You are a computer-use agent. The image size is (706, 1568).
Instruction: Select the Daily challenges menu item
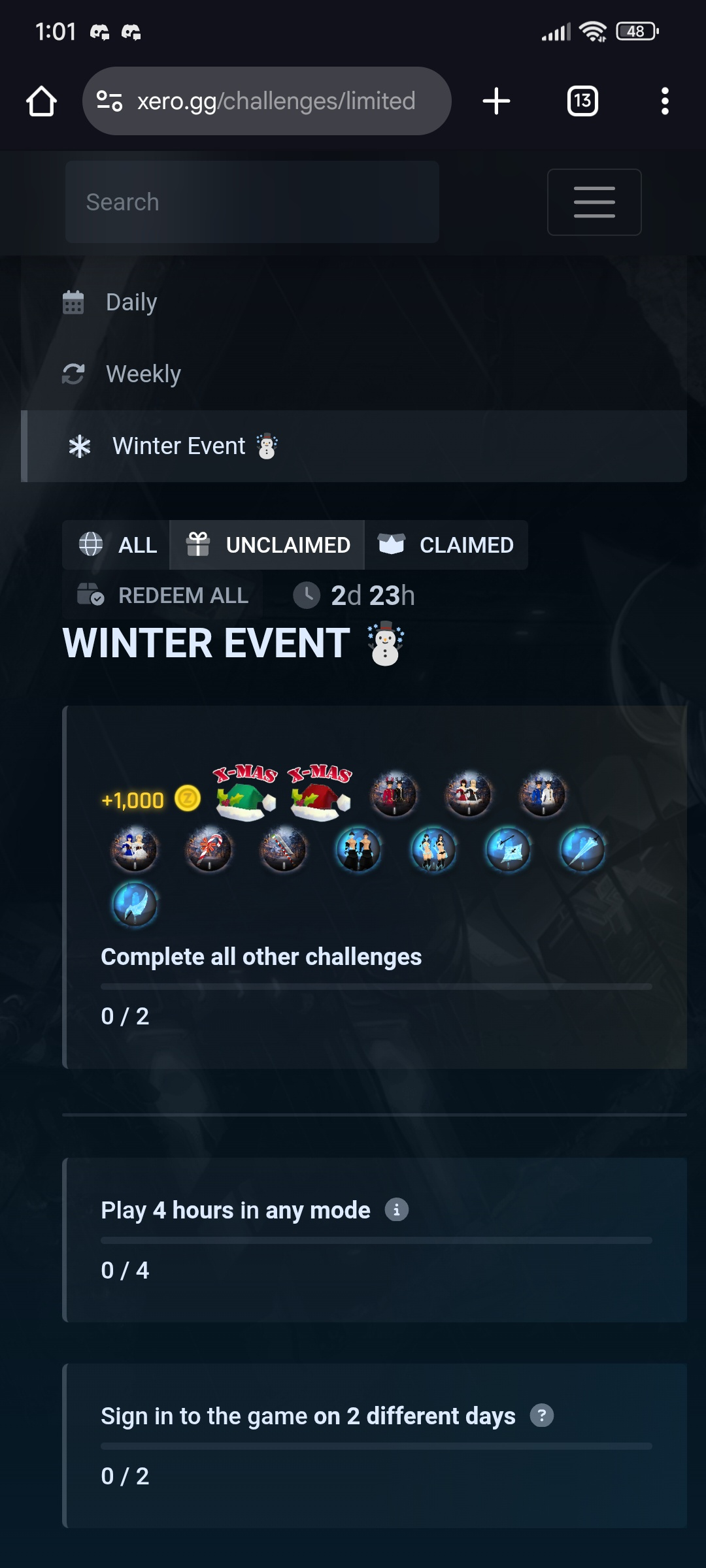(x=354, y=302)
